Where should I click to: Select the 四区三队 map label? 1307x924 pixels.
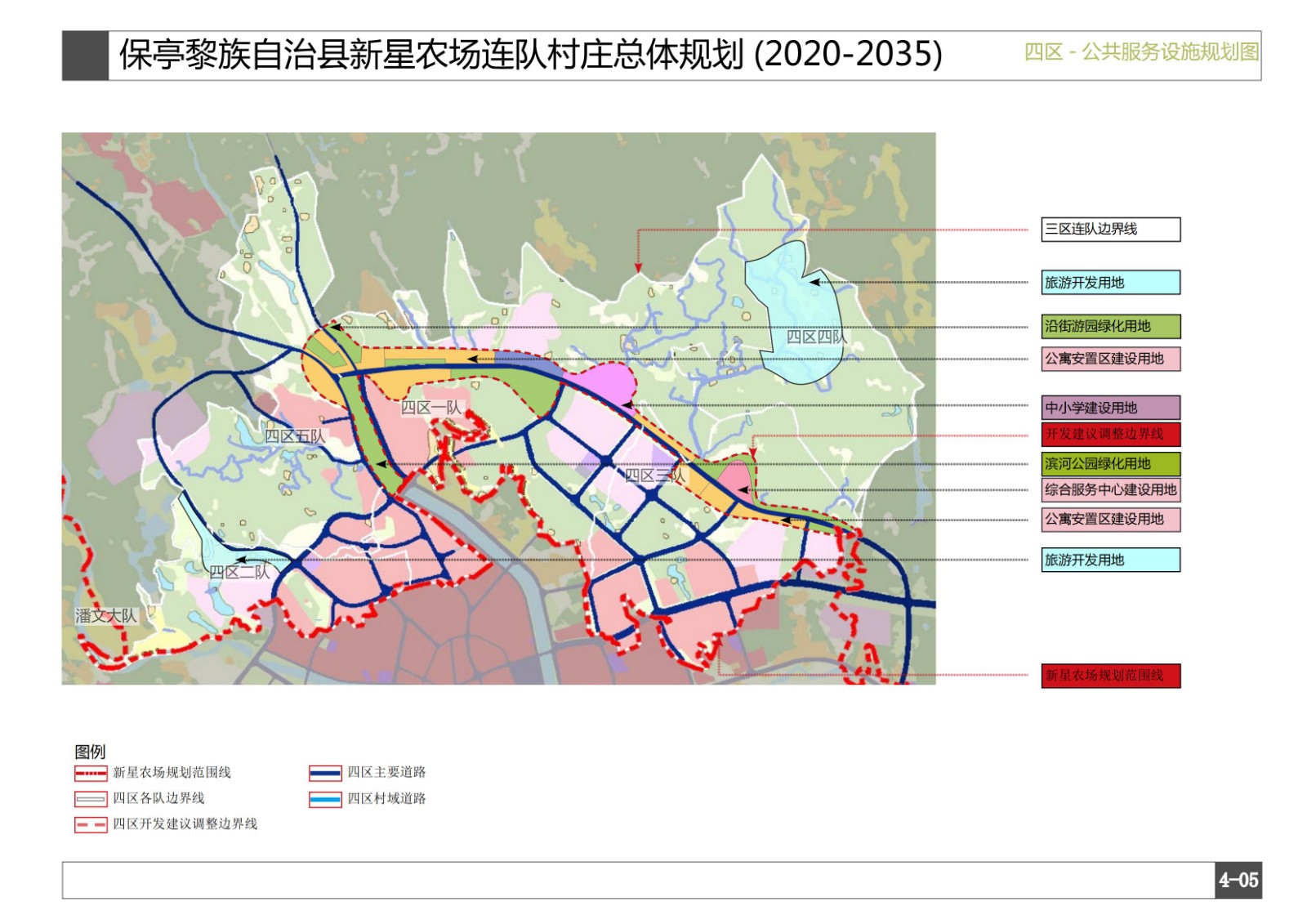[x=654, y=475]
